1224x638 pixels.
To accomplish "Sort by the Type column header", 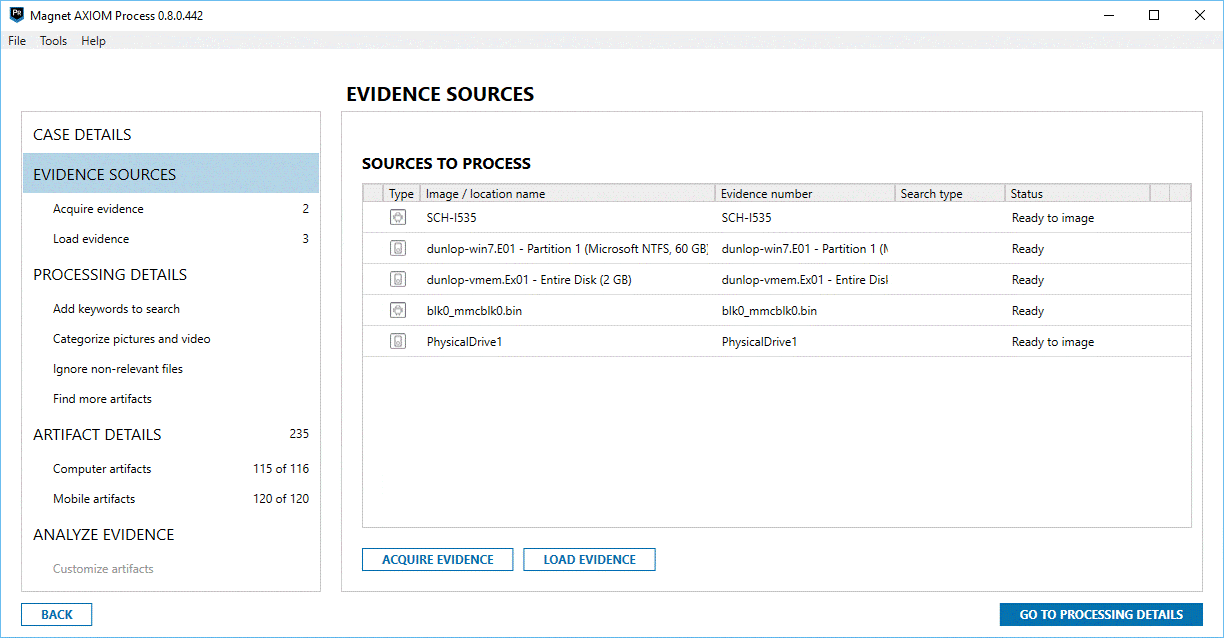I will 401,194.
